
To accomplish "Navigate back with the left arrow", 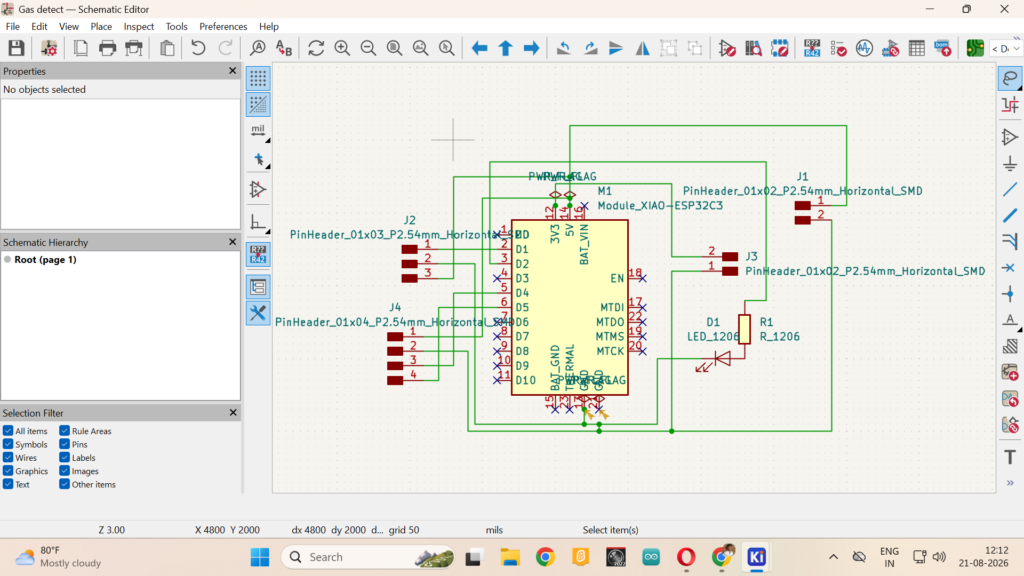I will pos(479,48).
